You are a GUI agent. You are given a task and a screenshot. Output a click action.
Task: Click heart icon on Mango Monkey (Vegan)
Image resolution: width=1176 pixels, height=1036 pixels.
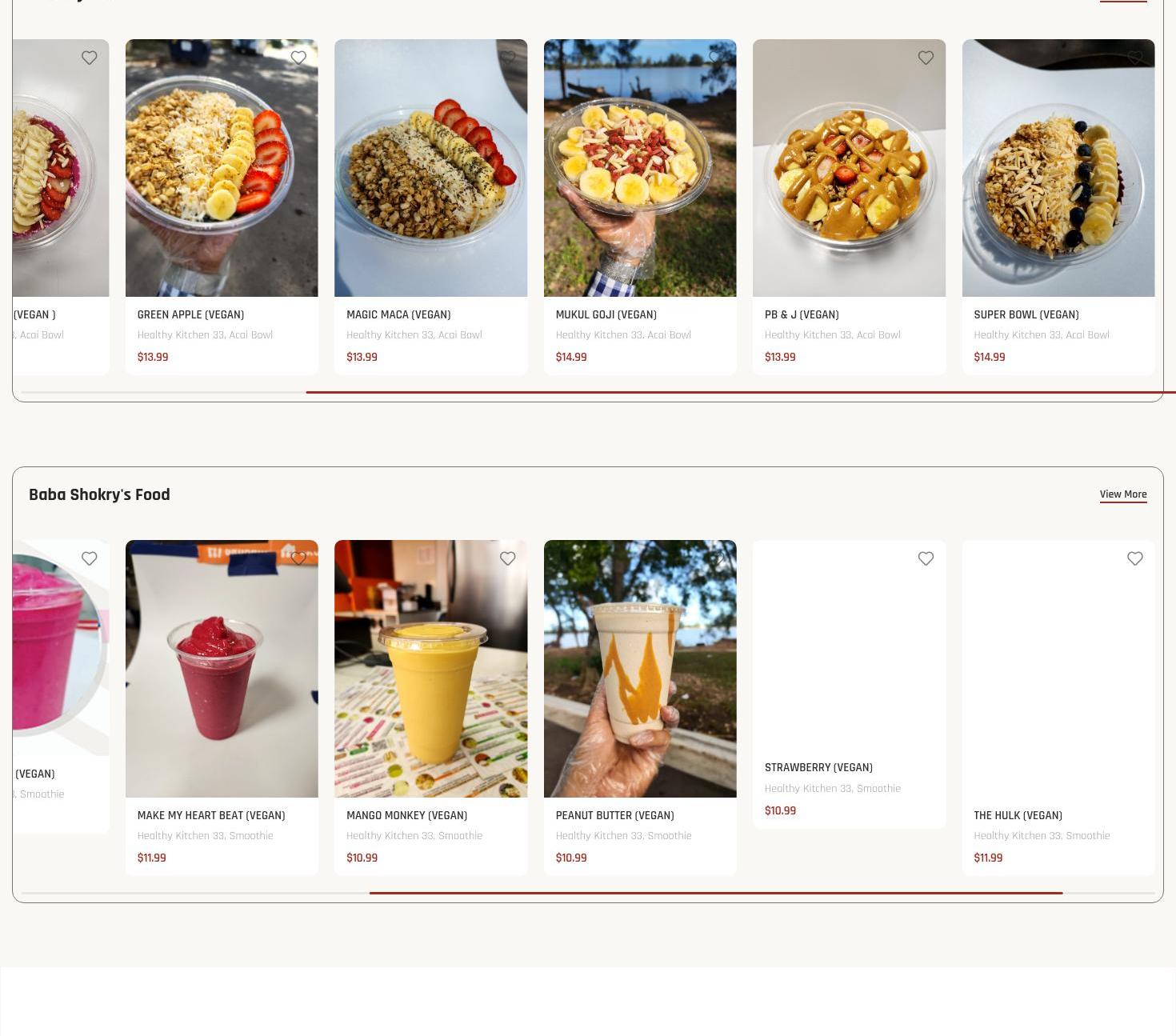tap(507, 558)
